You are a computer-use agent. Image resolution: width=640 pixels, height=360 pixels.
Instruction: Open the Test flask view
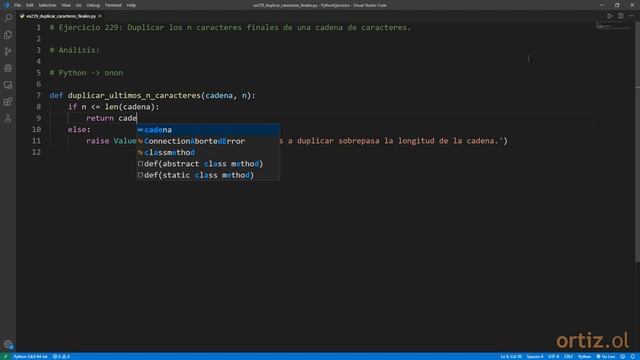8,118
